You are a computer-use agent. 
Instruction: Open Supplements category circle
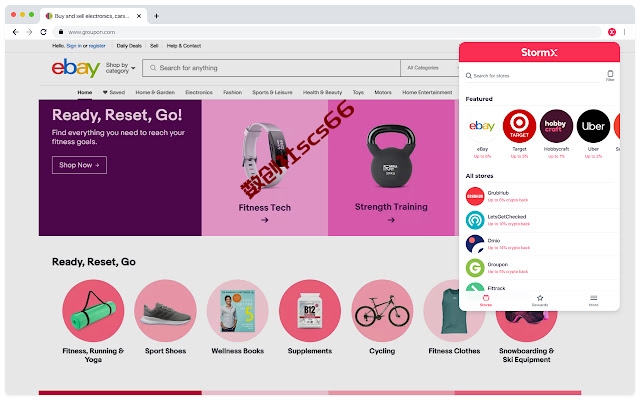310,311
